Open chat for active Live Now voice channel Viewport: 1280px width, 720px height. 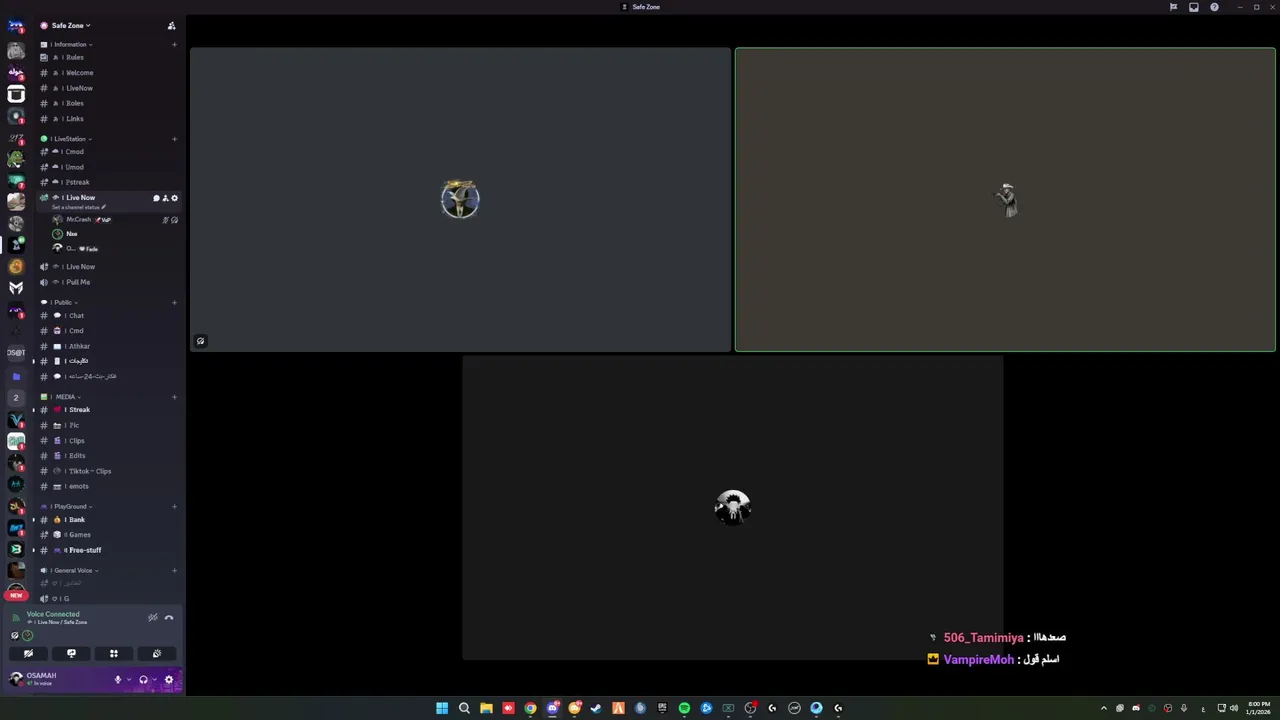[x=156, y=198]
